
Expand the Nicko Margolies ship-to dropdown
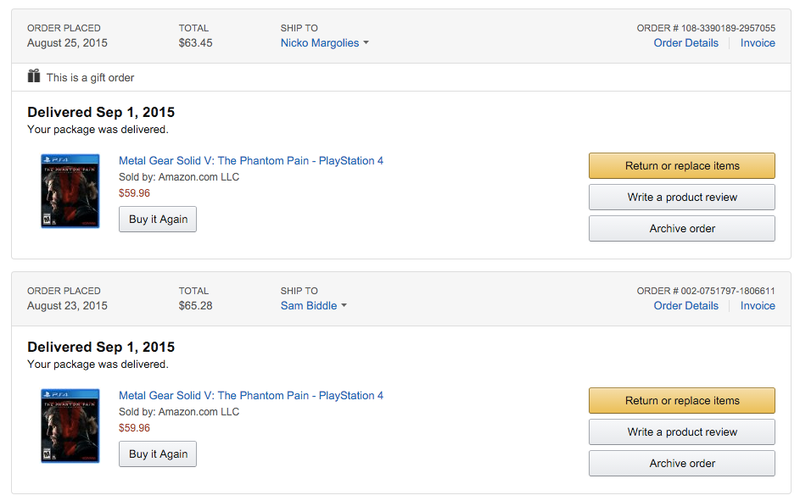click(x=366, y=43)
